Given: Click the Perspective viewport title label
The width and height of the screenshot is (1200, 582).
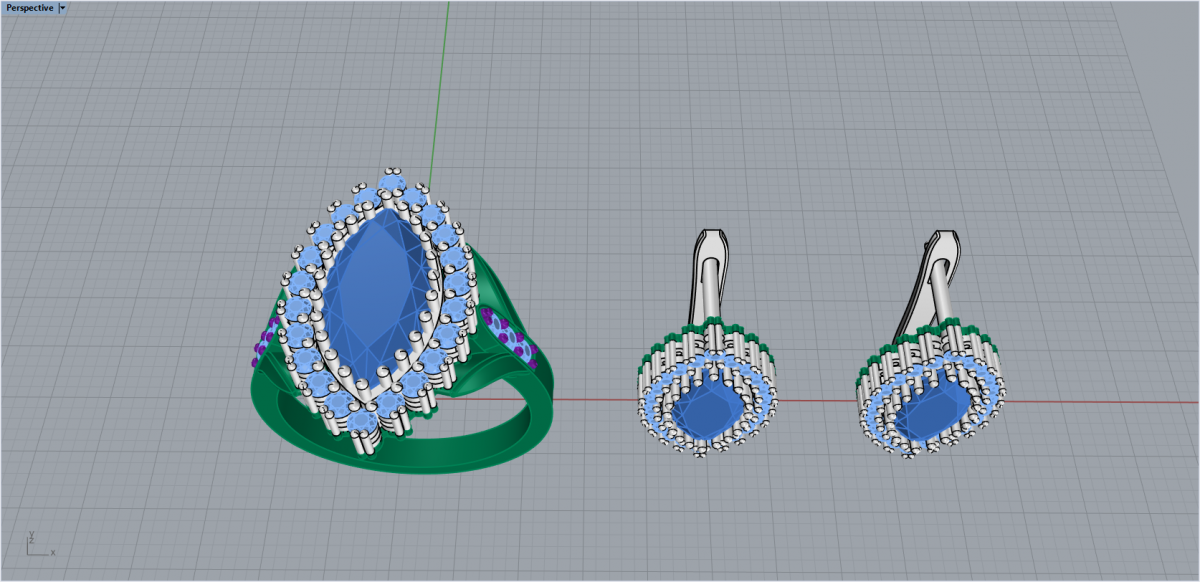Looking at the screenshot, I should coord(29,8).
